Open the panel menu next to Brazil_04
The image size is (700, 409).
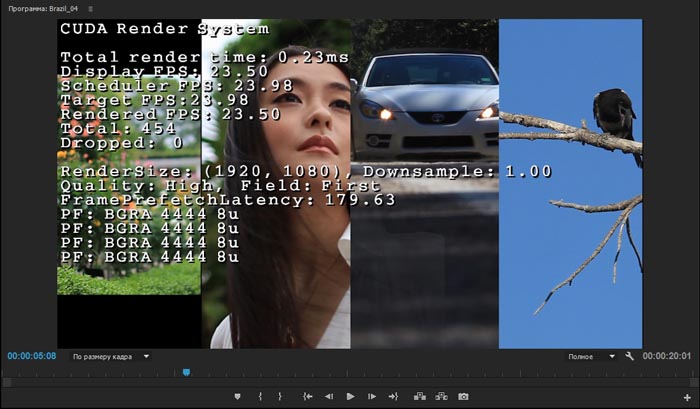click(x=91, y=8)
